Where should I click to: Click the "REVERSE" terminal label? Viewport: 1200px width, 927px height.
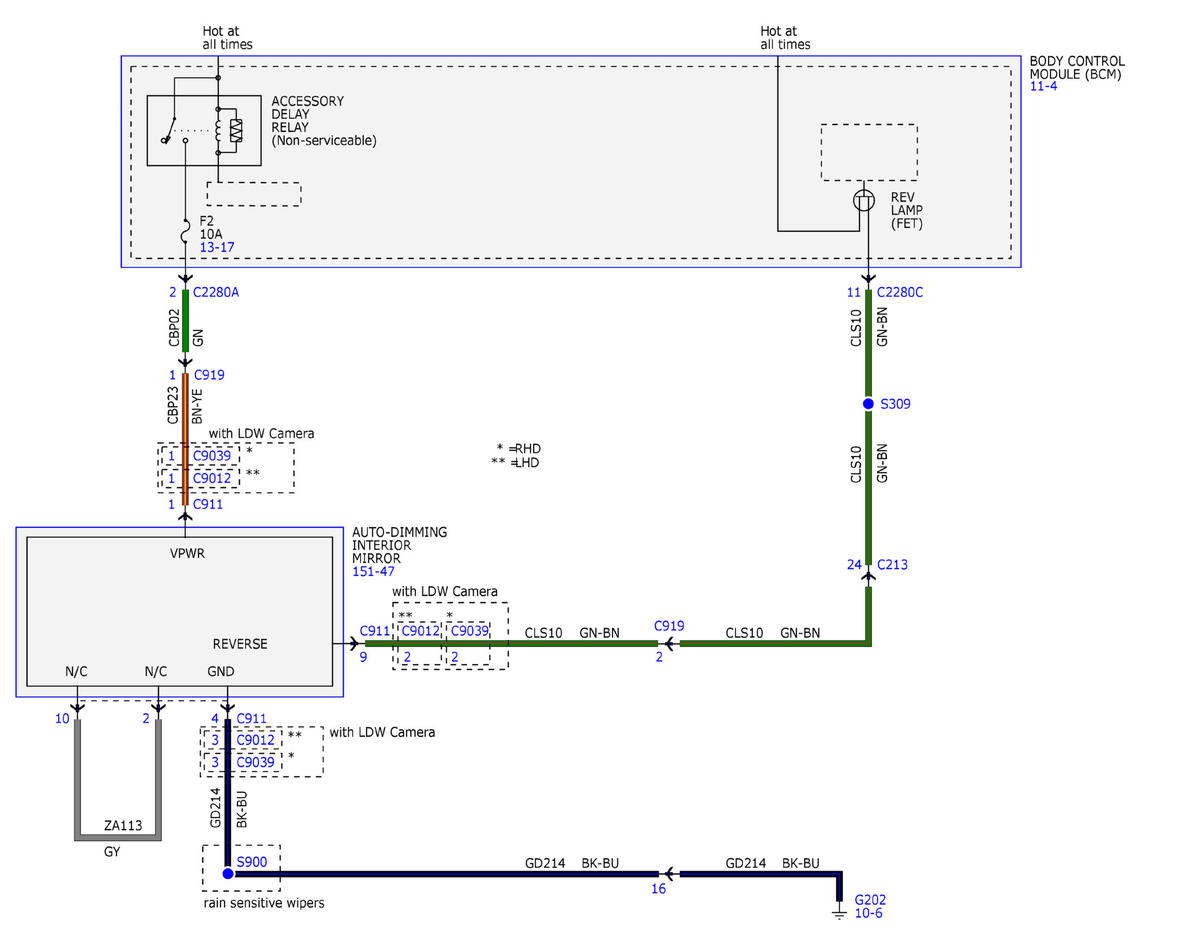coord(240,644)
